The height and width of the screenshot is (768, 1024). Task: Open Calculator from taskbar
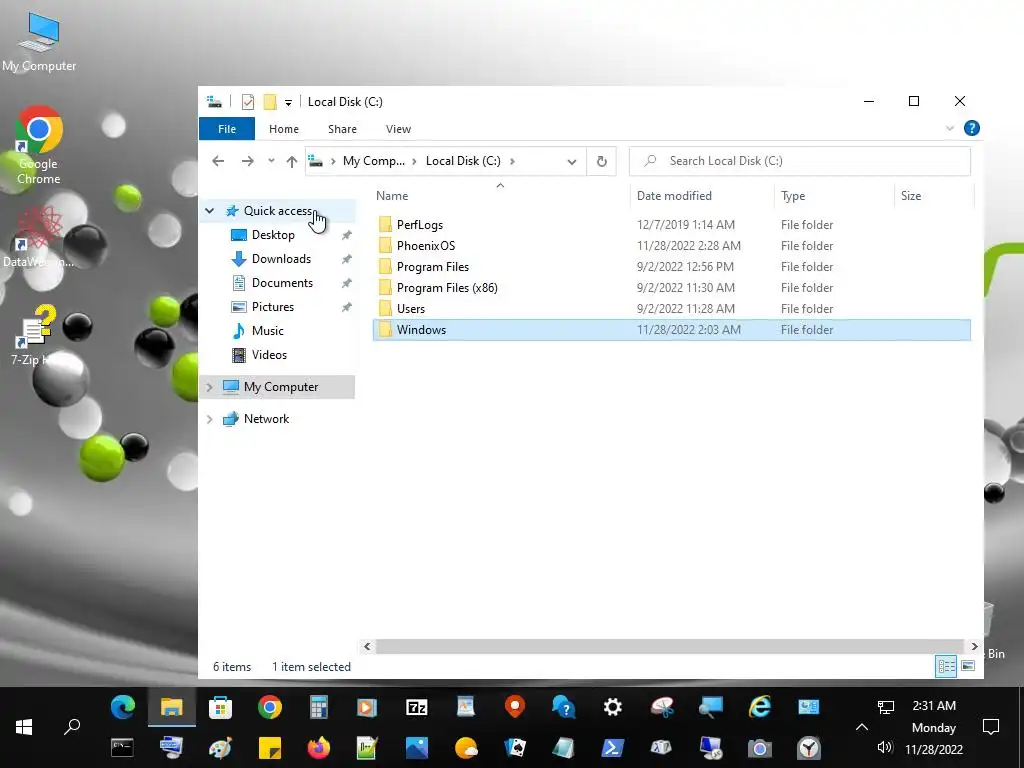tap(318, 707)
